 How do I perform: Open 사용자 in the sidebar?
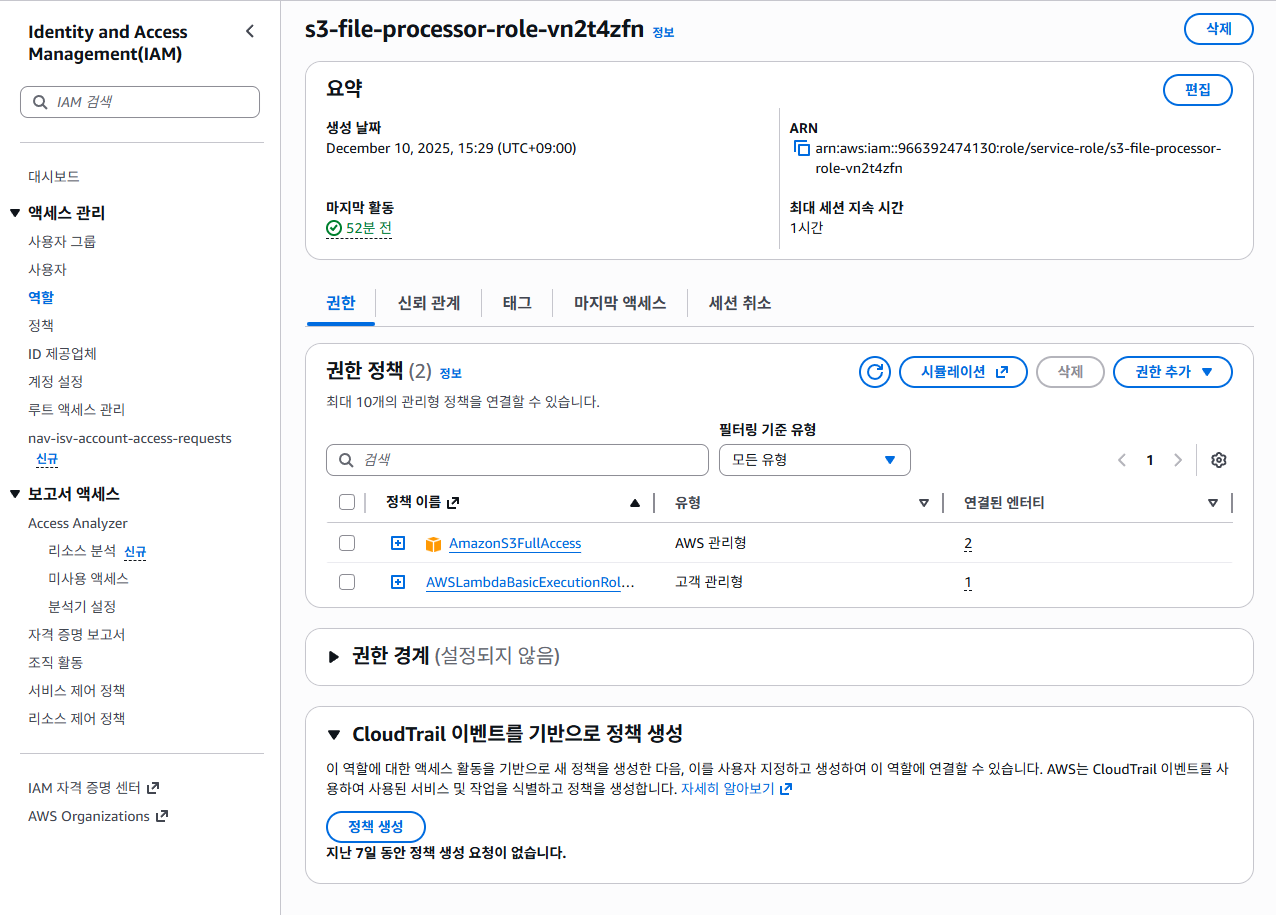[x=47, y=269]
